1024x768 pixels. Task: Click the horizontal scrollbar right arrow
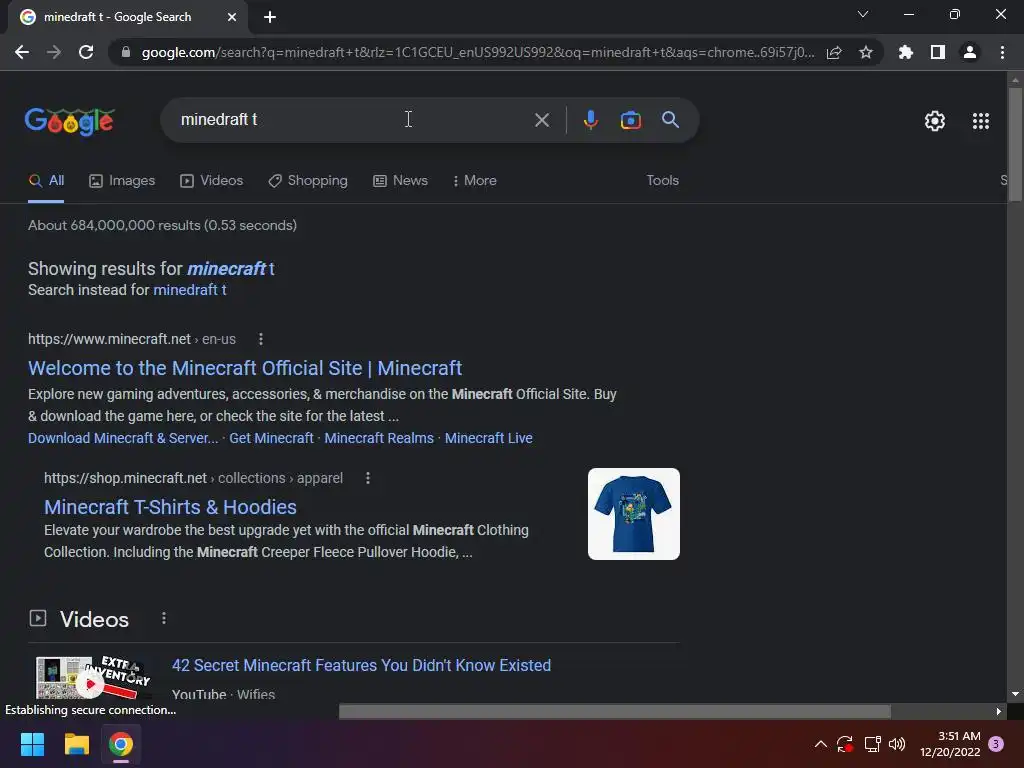[x=998, y=711]
